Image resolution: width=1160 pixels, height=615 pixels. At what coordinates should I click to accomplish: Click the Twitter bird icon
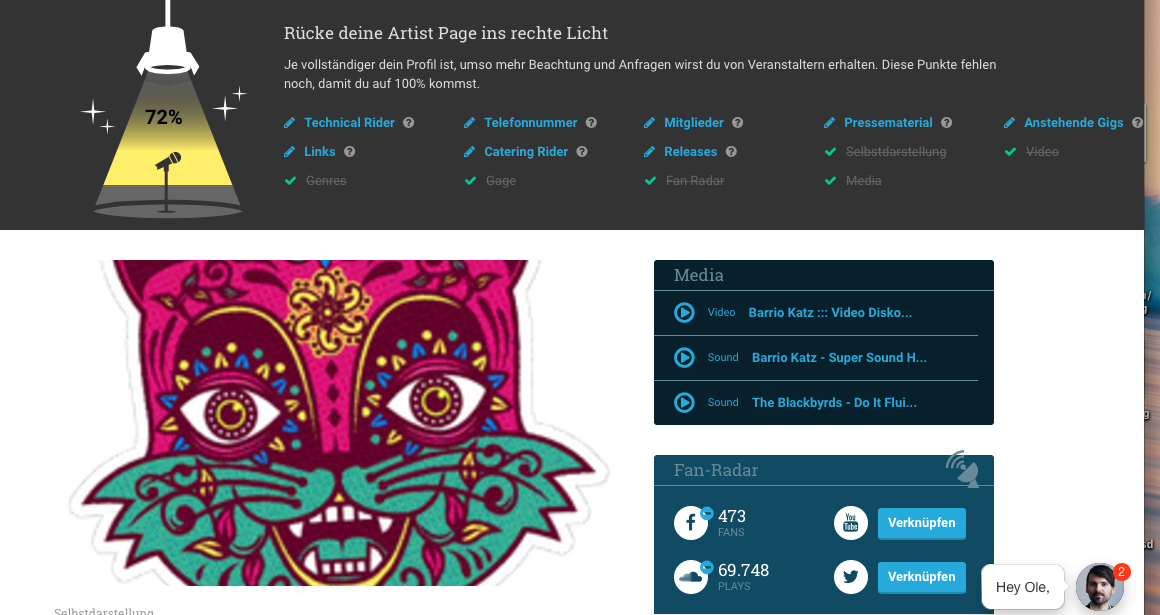(x=851, y=576)
